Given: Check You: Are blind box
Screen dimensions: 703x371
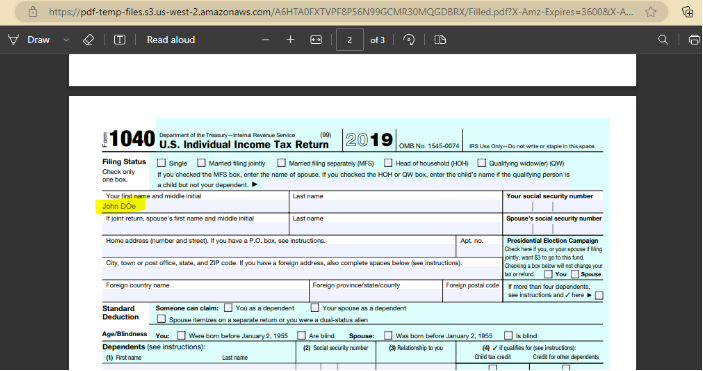Looking at the screenshot, I should coord(301,336).
